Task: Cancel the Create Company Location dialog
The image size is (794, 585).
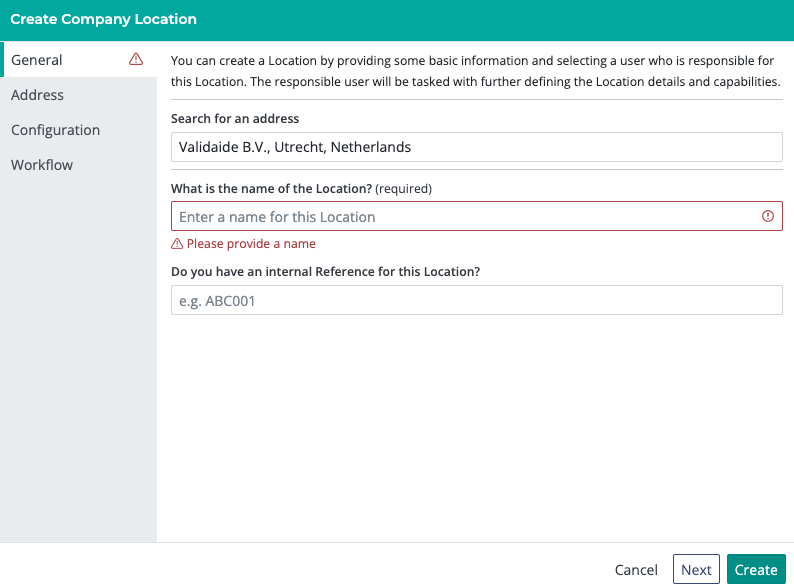Action: (x=636, y=569)
